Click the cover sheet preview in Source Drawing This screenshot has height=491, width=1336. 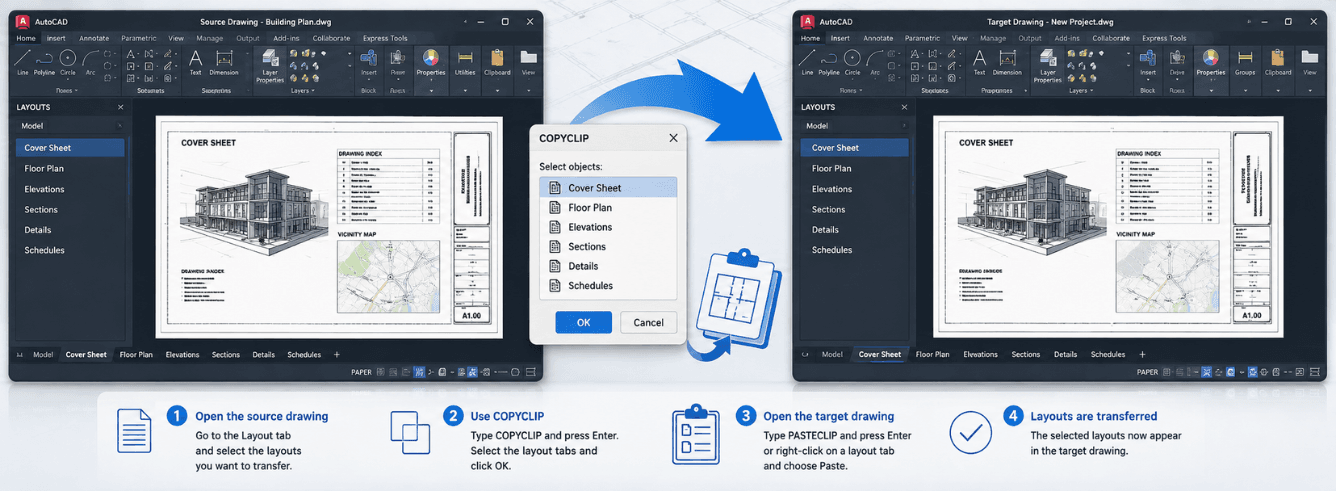point(330,228)
